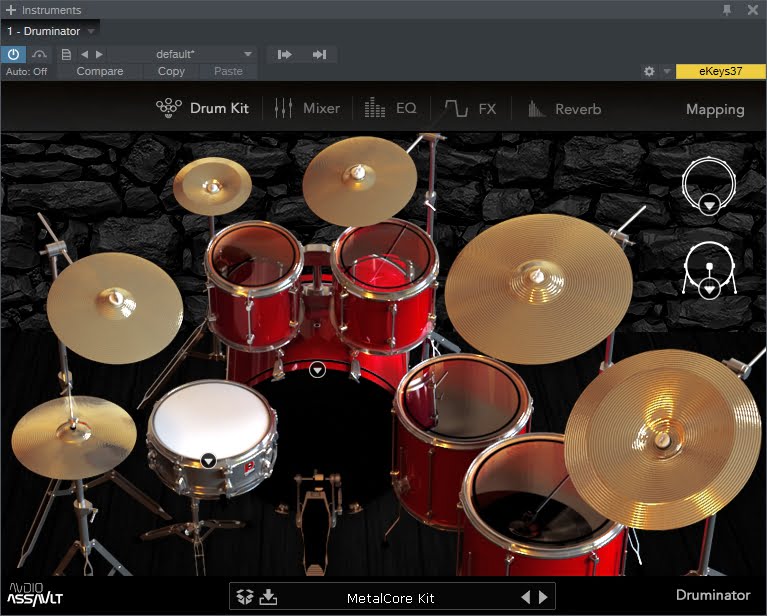
Task: Hit the upper floor tom
Action: coord(461,397)
